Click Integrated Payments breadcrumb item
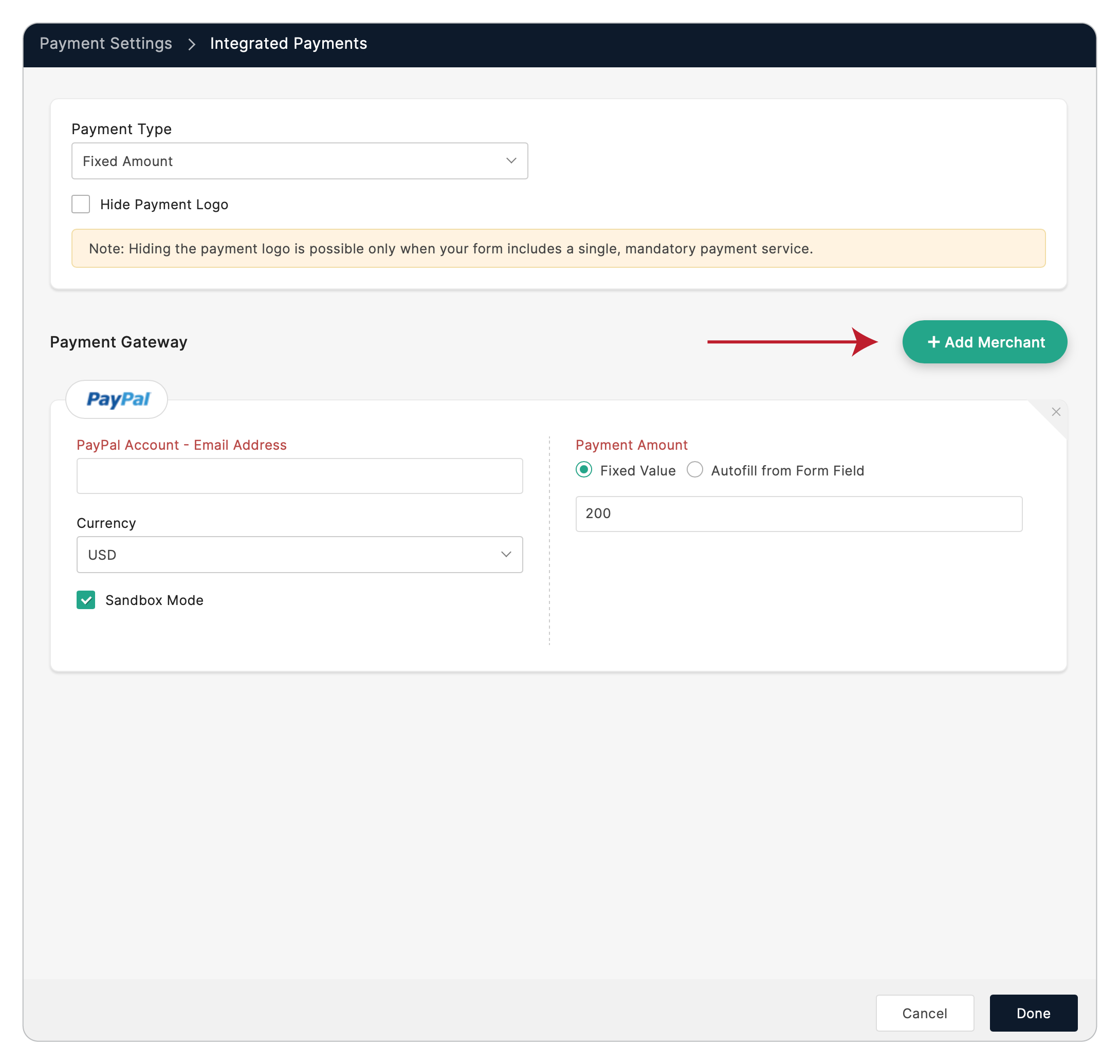 point(288,44)
